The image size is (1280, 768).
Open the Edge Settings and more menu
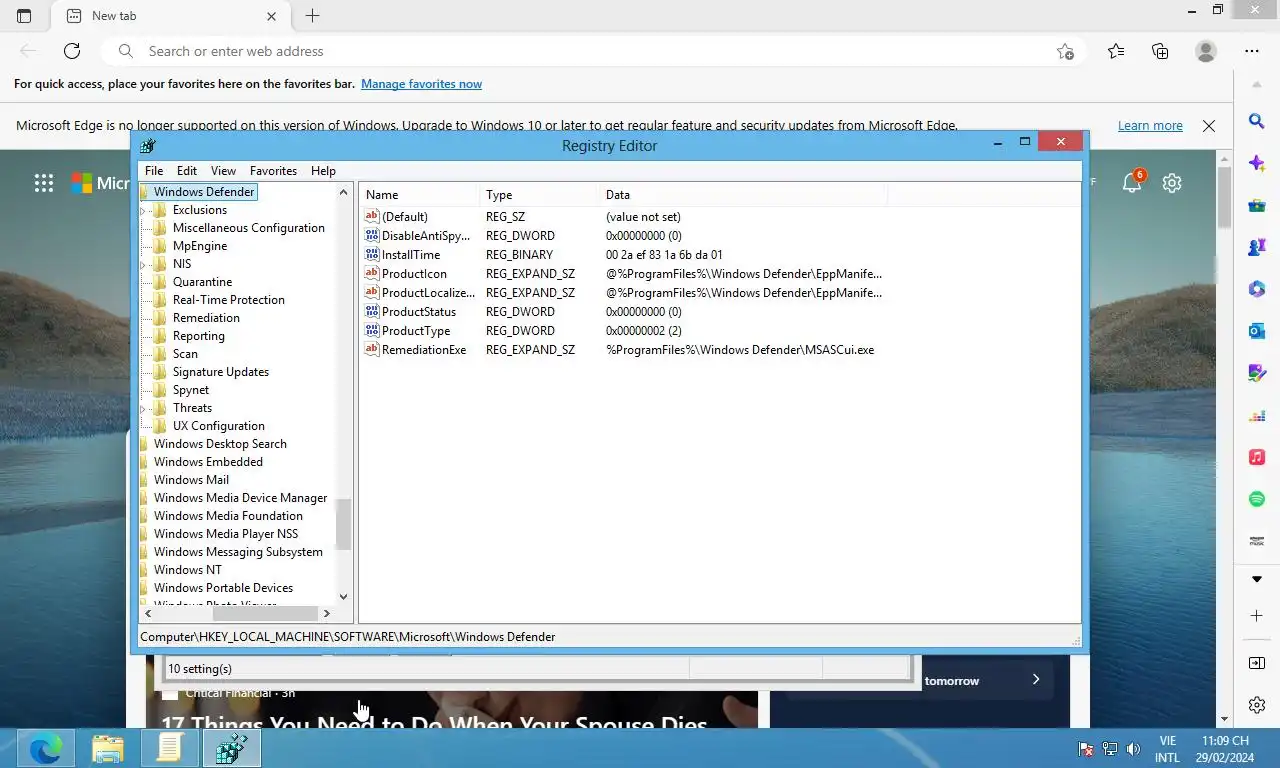(x=1252, y=51)
